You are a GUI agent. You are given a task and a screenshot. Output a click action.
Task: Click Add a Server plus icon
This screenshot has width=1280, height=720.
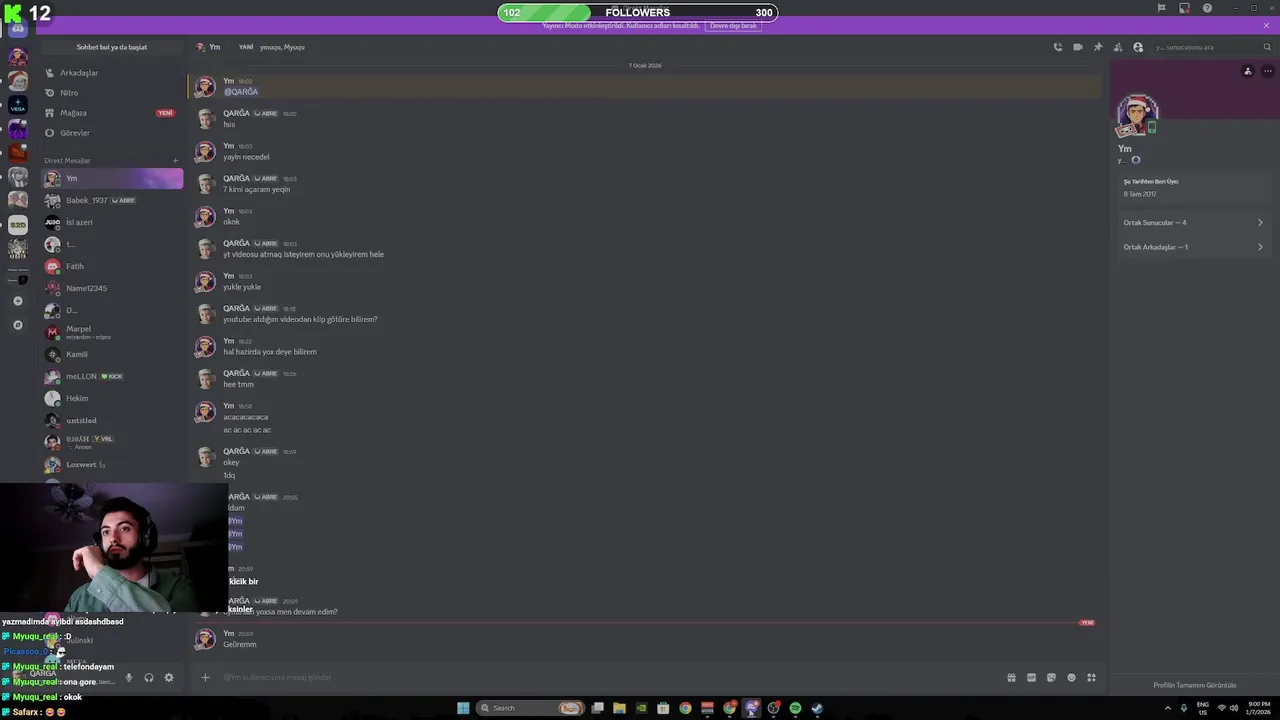pyautogui.click(x=18, y=301)
